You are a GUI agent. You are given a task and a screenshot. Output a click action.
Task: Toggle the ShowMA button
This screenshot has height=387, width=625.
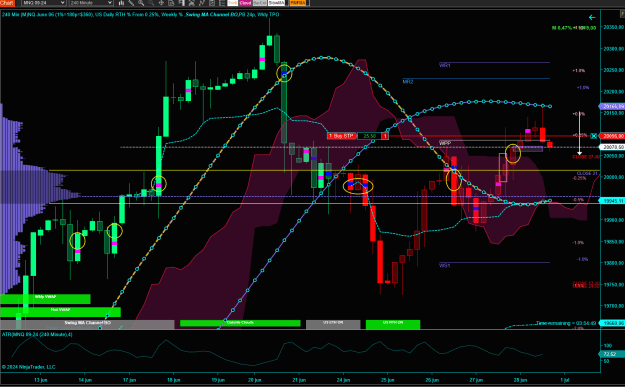(x=276, y=3)
